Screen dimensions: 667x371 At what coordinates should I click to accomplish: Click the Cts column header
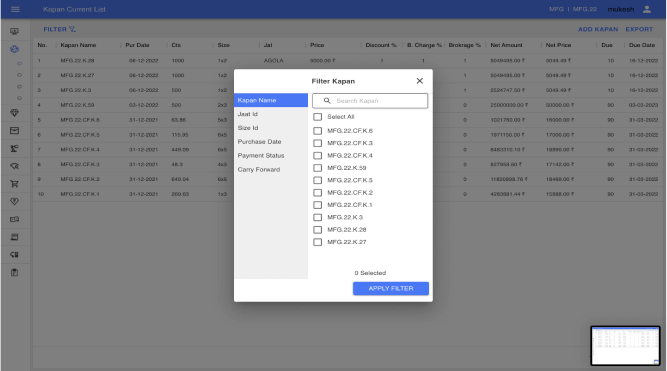pyautogui.click(x=176, y=45)
